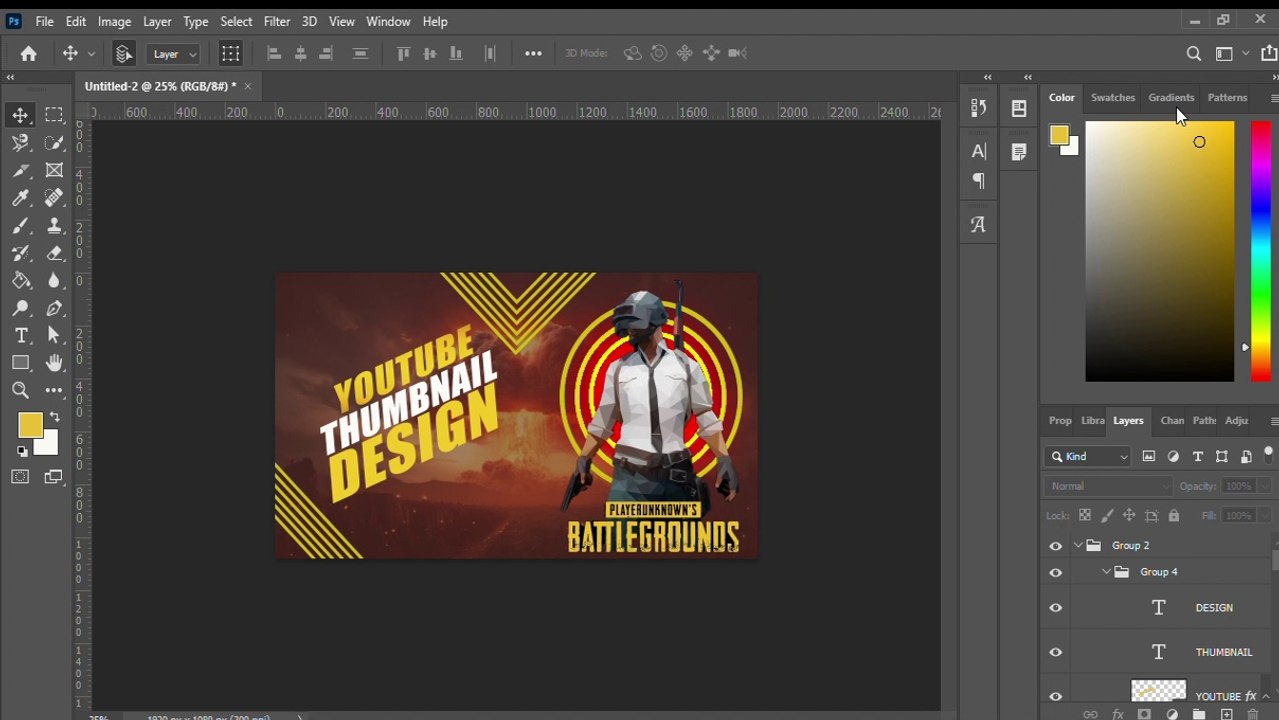Select the Brush tool
The width and height of the screenshot is (1279, 720).
click(x=20, y=226)
